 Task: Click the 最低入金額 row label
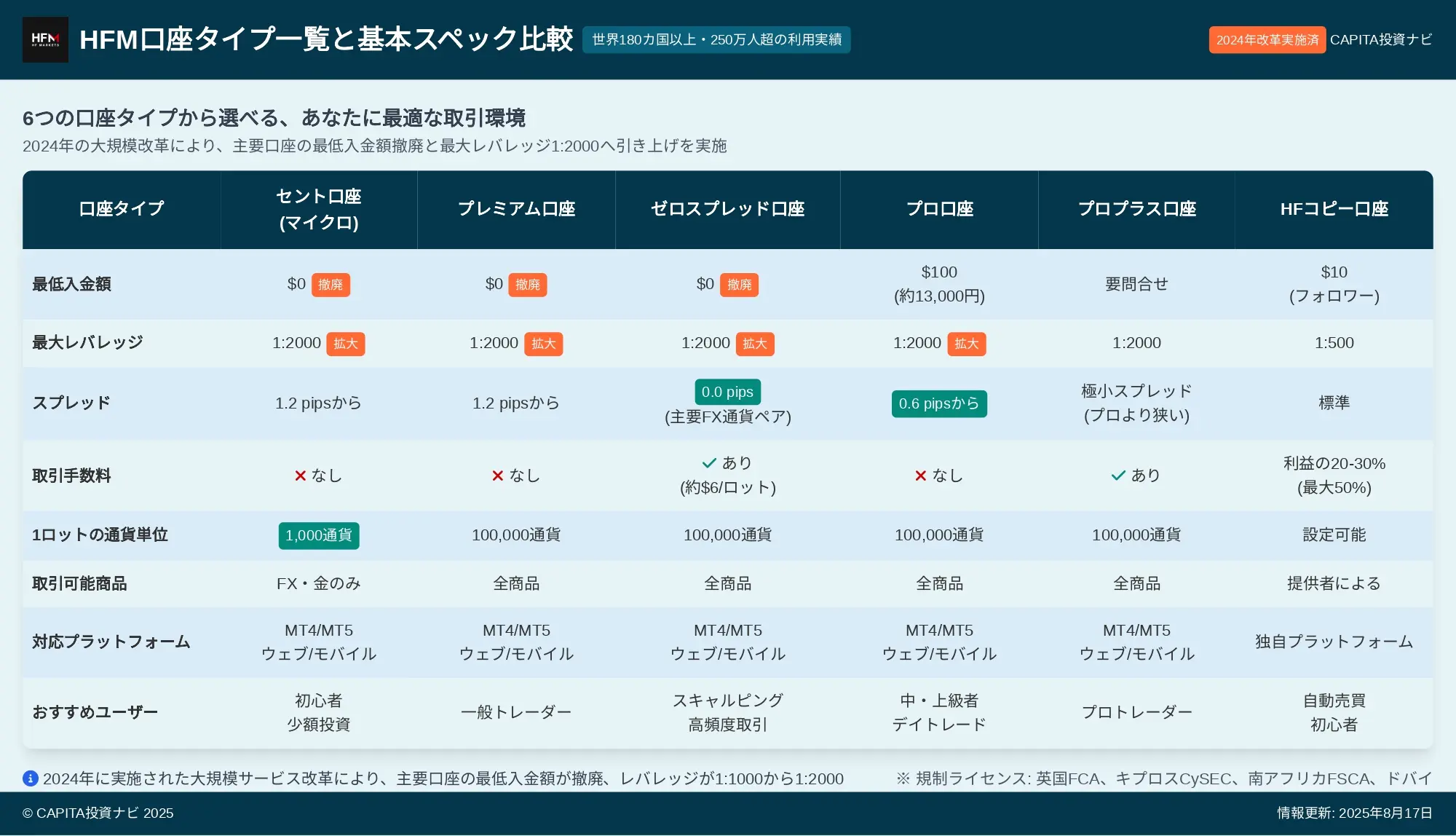(71, 284)
